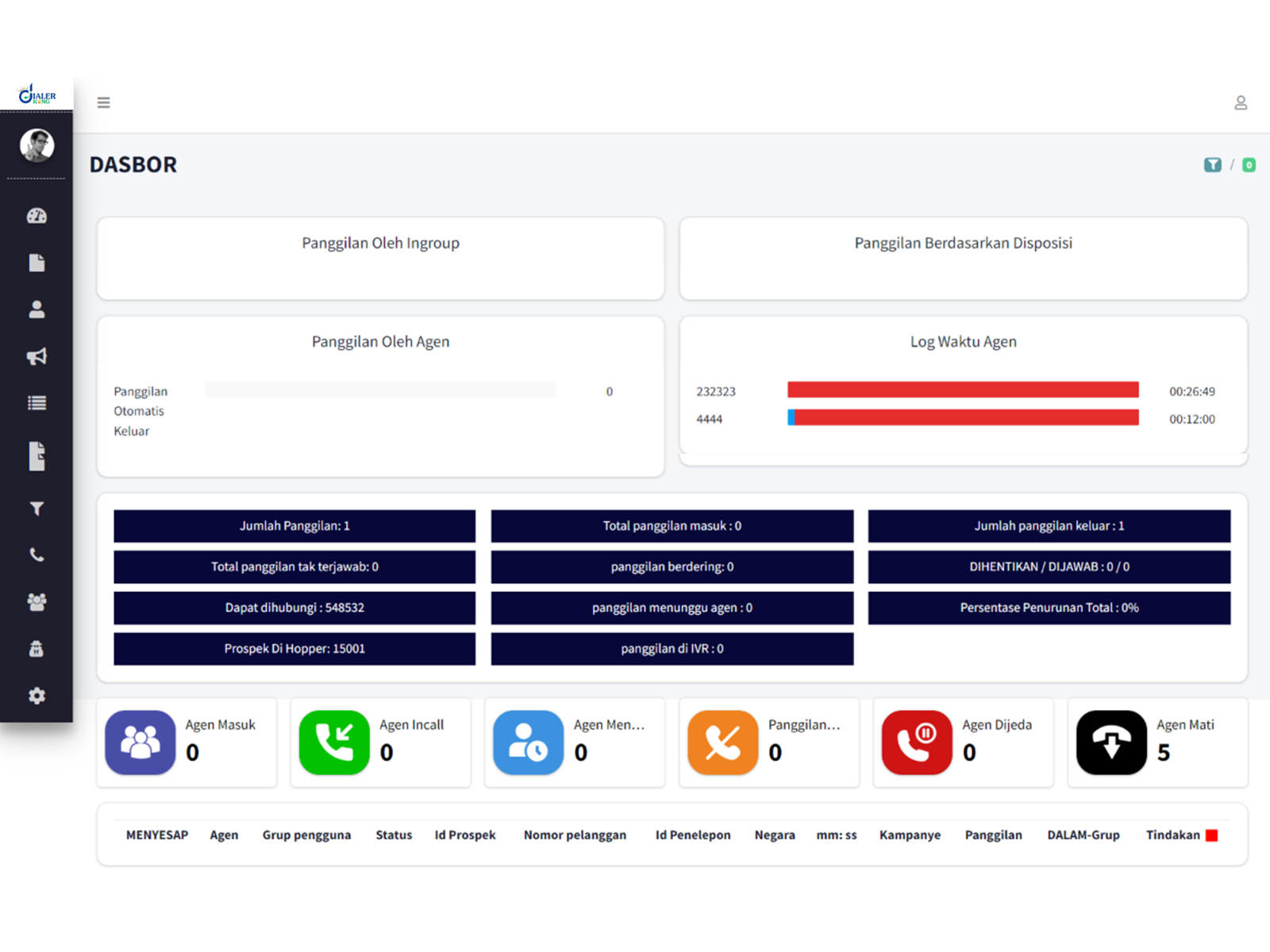The image size is (1270, 952).
Task: Click the red square beside Tindakan header
Action: pyautogui.click(x=1210, y=835)
